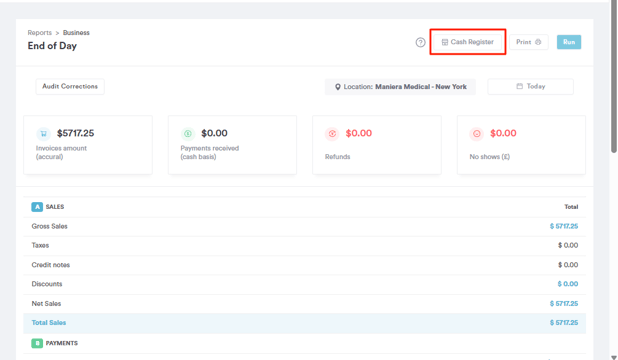
Task: Select the PAYMENTS section header
Action: click(x=61, y=343)
